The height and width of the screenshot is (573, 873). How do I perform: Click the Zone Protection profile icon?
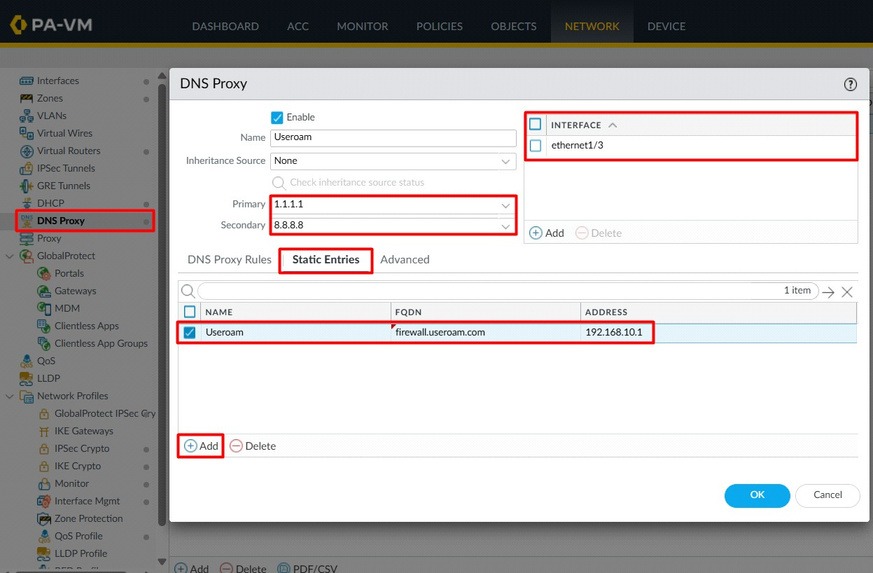[x=44, y=519]
